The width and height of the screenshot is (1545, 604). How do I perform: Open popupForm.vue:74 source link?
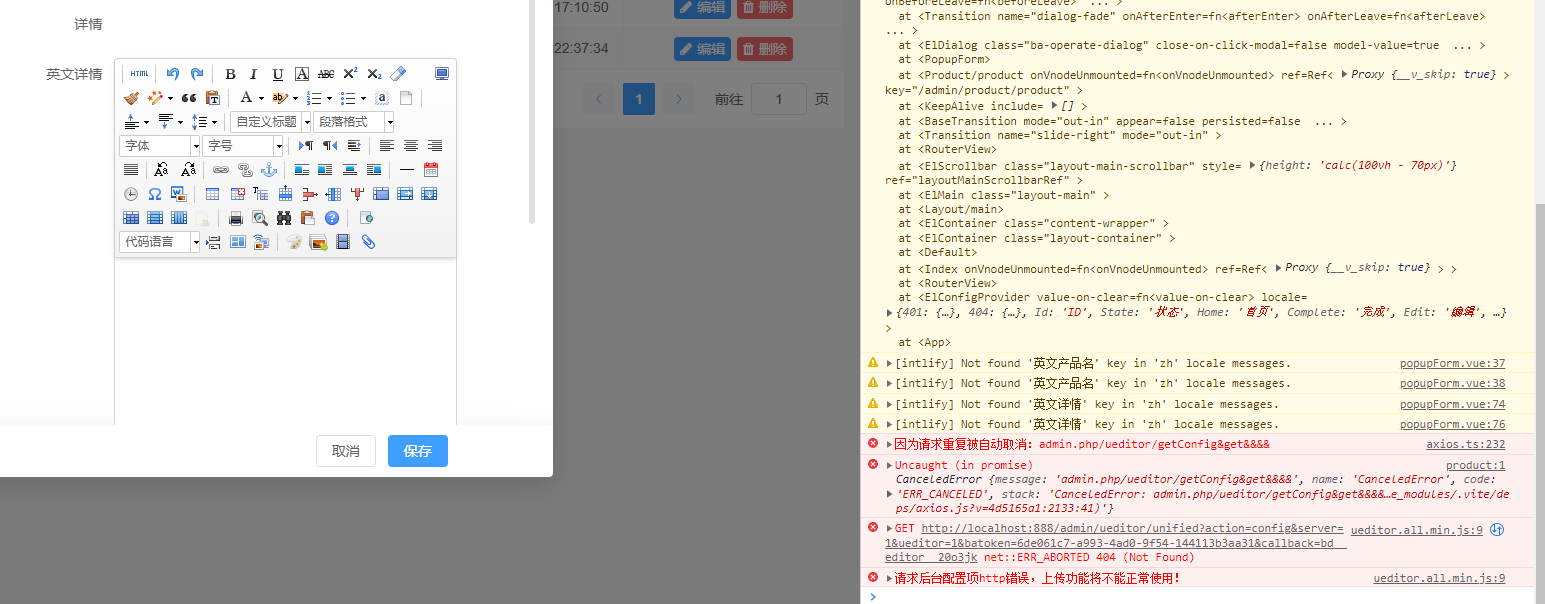[1452, 404]
